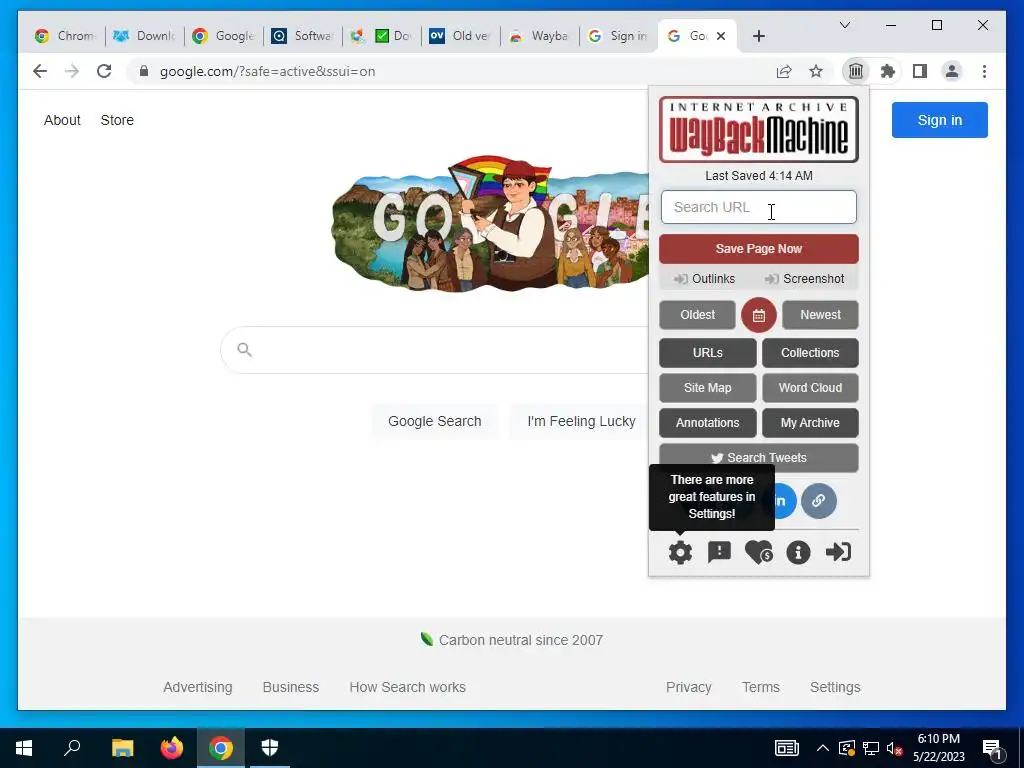Click the share page icon in address bar
The image size is (1024, 768).
pos(784,71)
